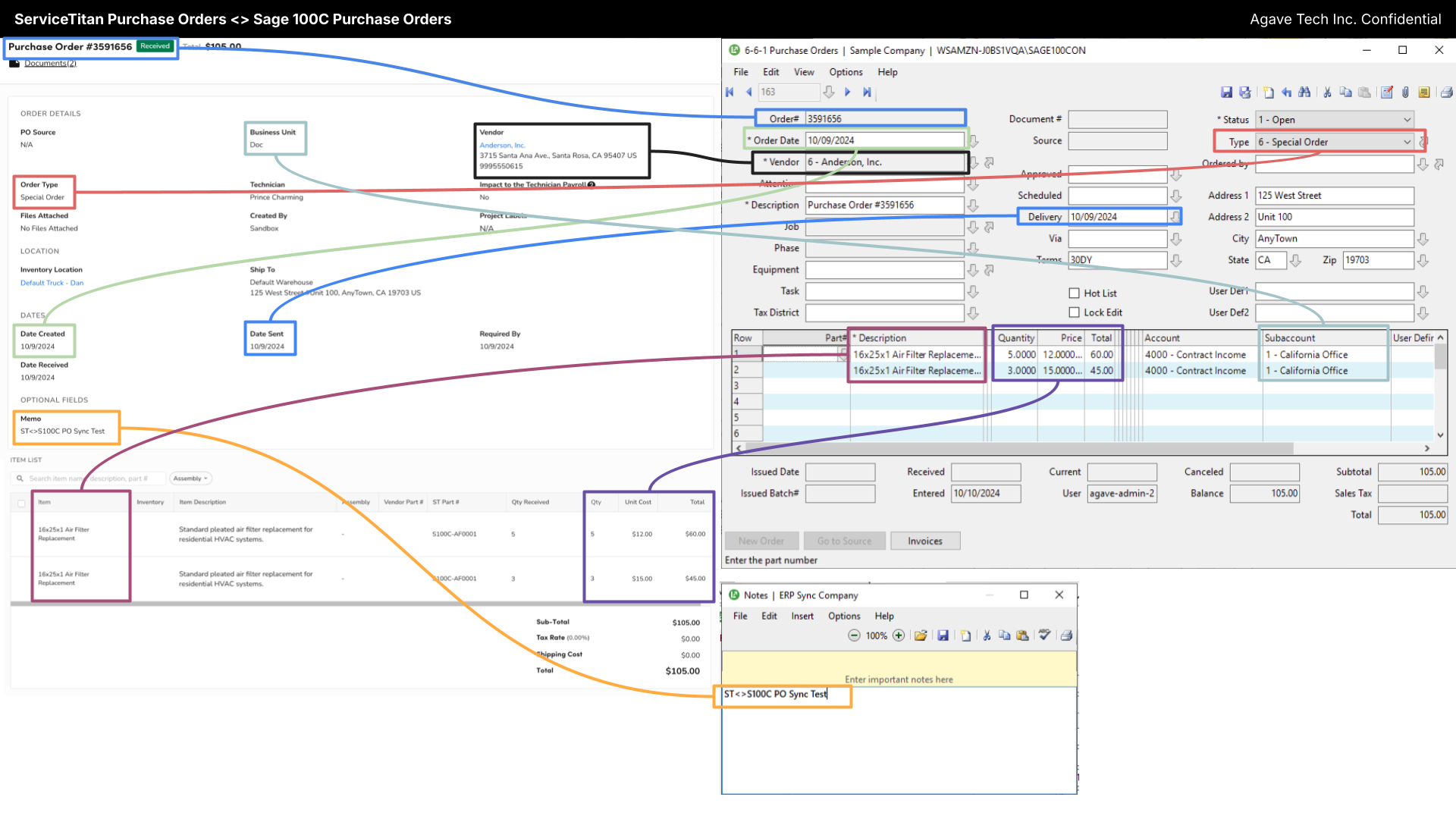Image resolution: width=1456 pixels, height=819 pixels.
Task: Enable the Lock Edit checkbox
Action: pyautogui.click(x=1074, y=312)
